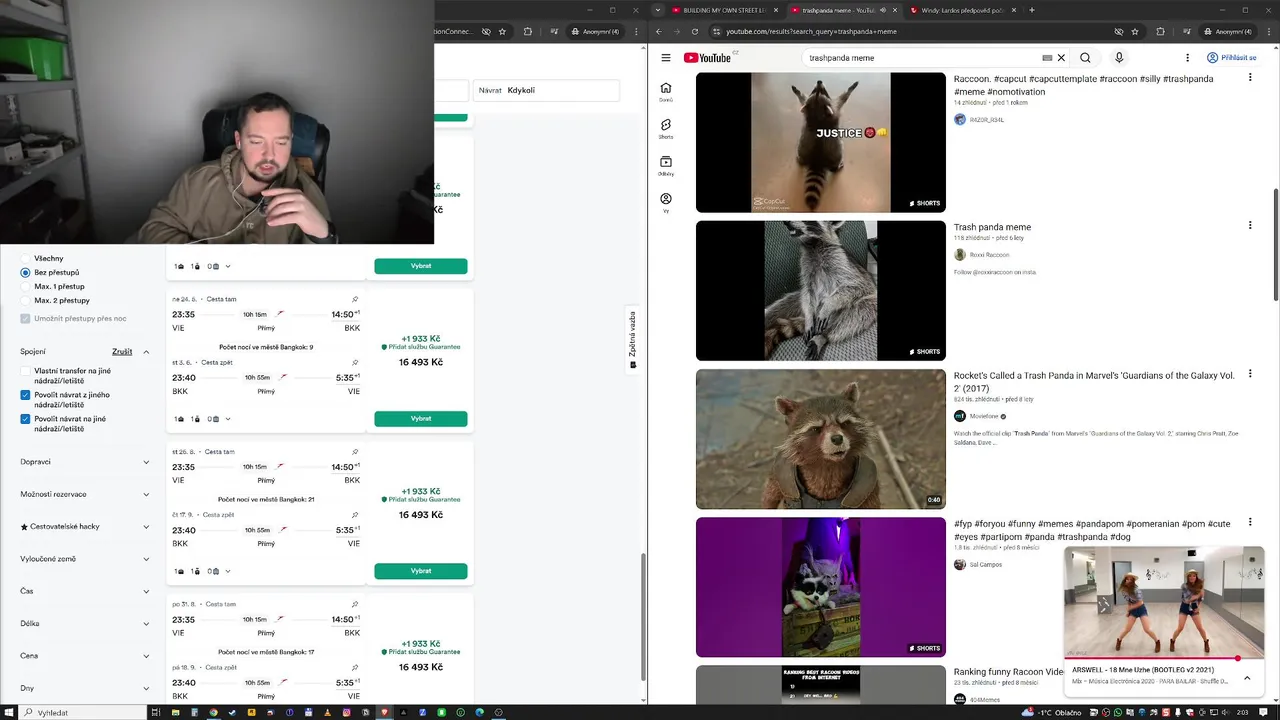Viewport: 1280px width, 720px height.
Task: Open Chrome tab search dropdown arrow
Action: [x=657, y=10]
